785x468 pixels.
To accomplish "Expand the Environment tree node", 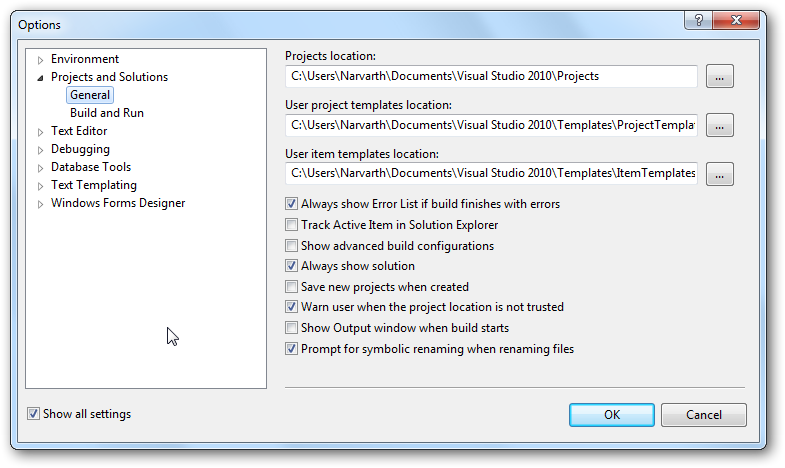I will pyautogui.click(x=41, y=60).
